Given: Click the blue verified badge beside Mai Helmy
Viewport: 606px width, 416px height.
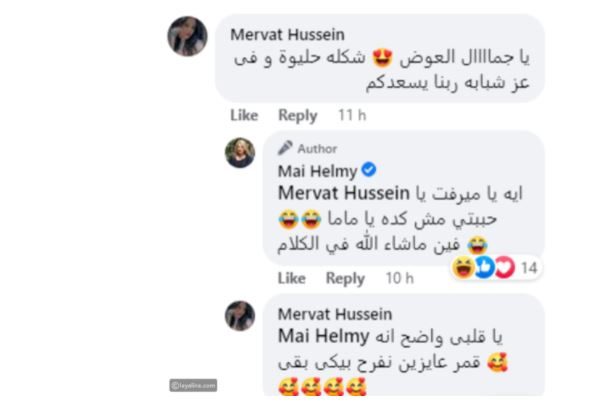Looking at the screenshot, I should (x=369, y=170).
